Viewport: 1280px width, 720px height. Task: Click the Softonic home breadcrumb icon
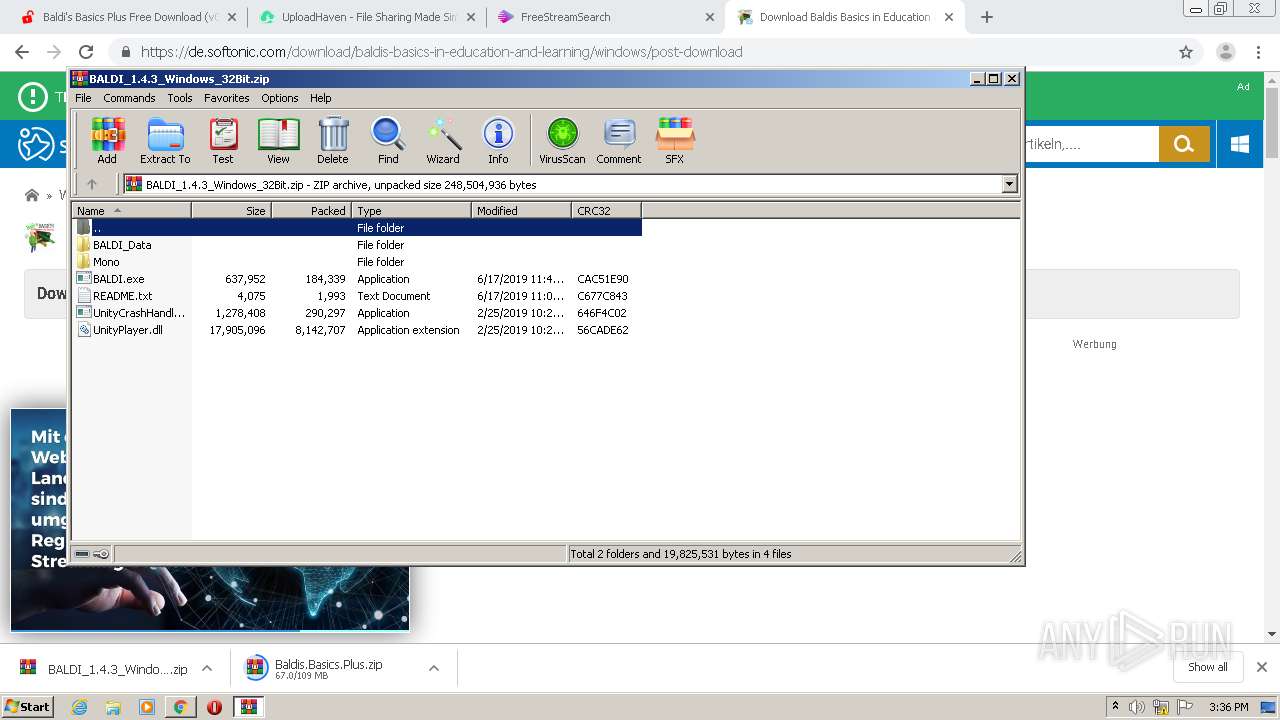[32, 195]
